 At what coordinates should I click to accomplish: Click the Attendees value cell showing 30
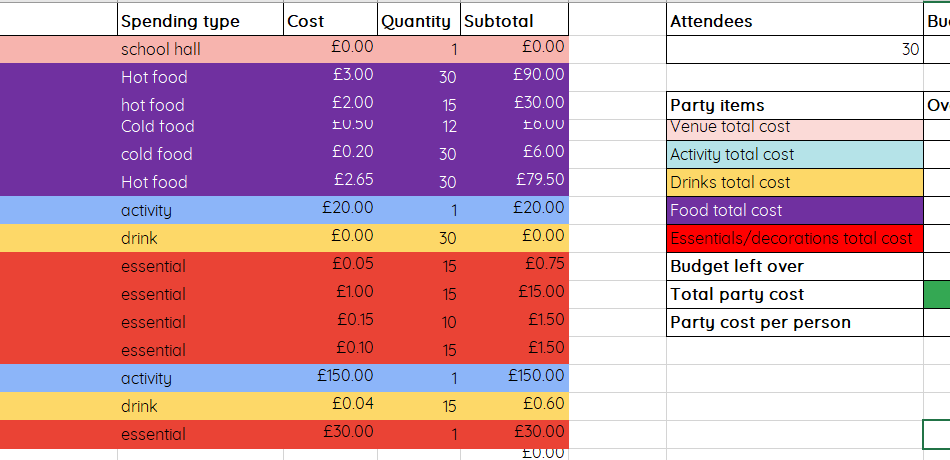tap(794, 49)
